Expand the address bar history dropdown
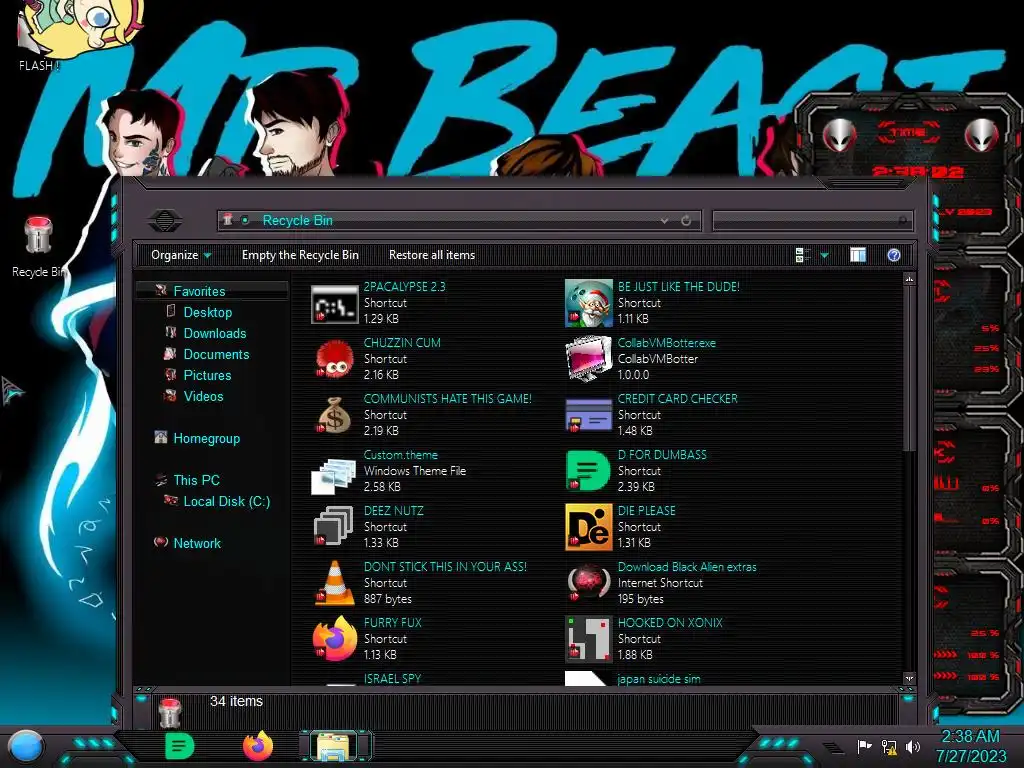The height and width of the screenshot is (768, 1024). point(664,221)
